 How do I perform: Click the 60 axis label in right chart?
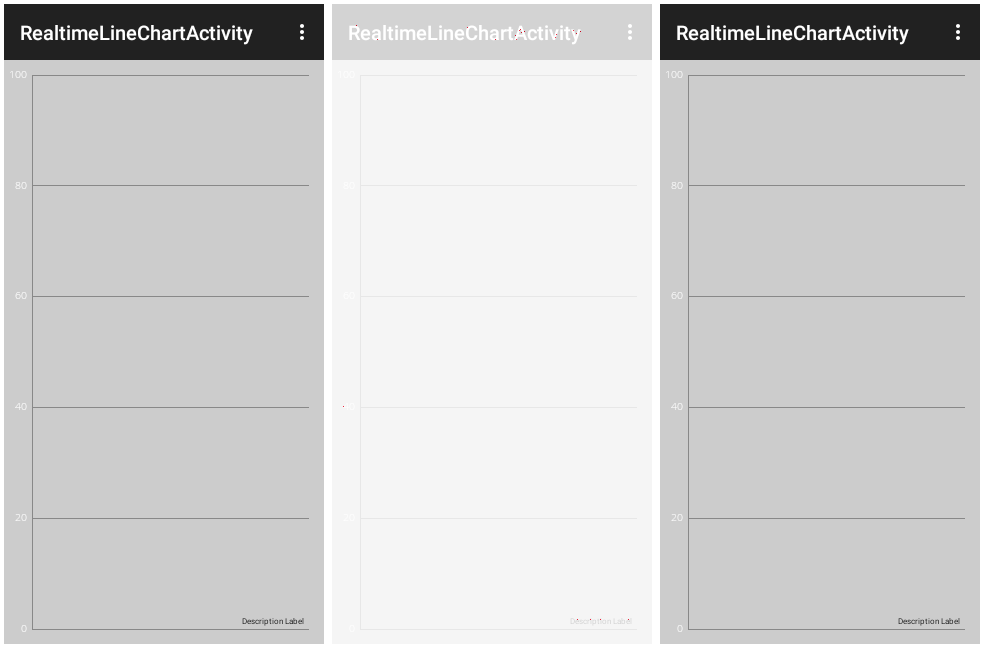[x=677, y=295]
